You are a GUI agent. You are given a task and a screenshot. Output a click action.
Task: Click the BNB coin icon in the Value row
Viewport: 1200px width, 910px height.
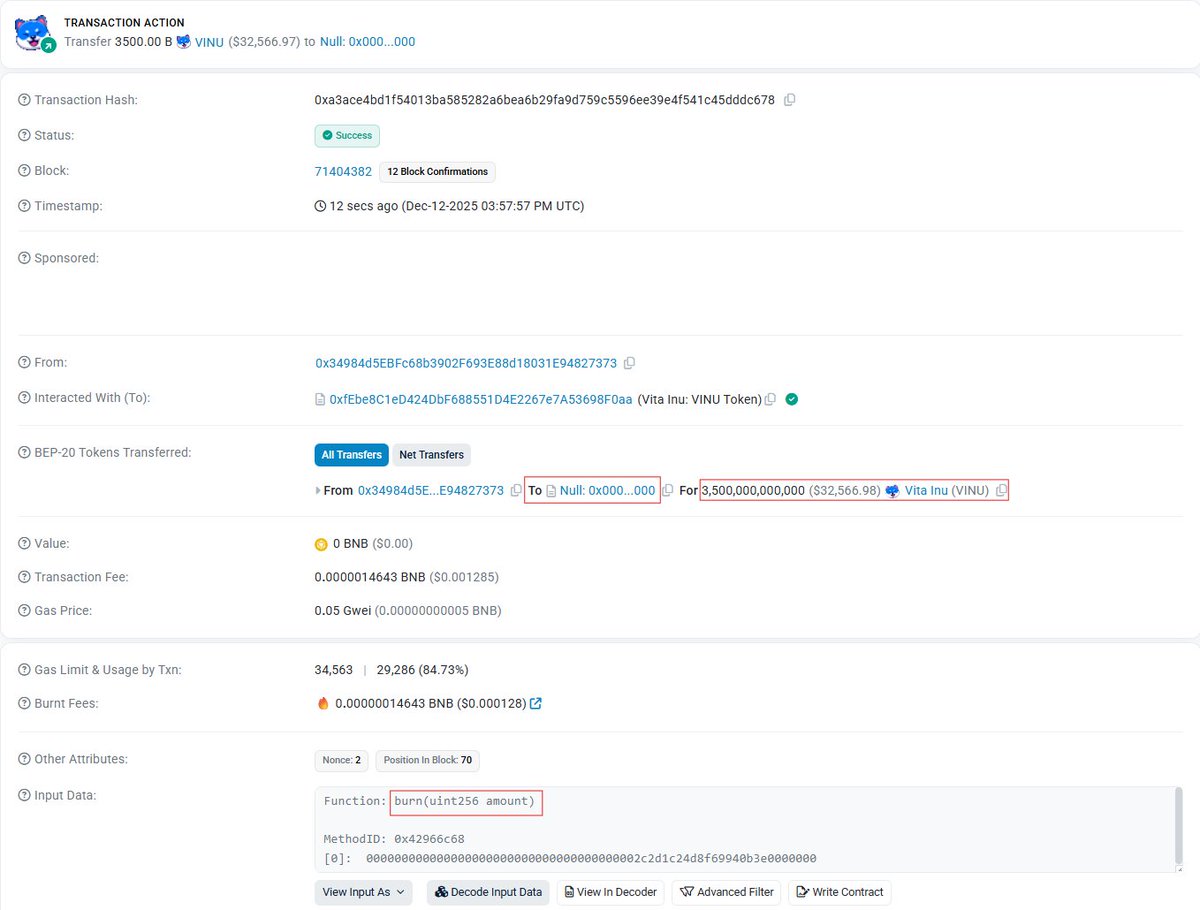pos(322,543)
